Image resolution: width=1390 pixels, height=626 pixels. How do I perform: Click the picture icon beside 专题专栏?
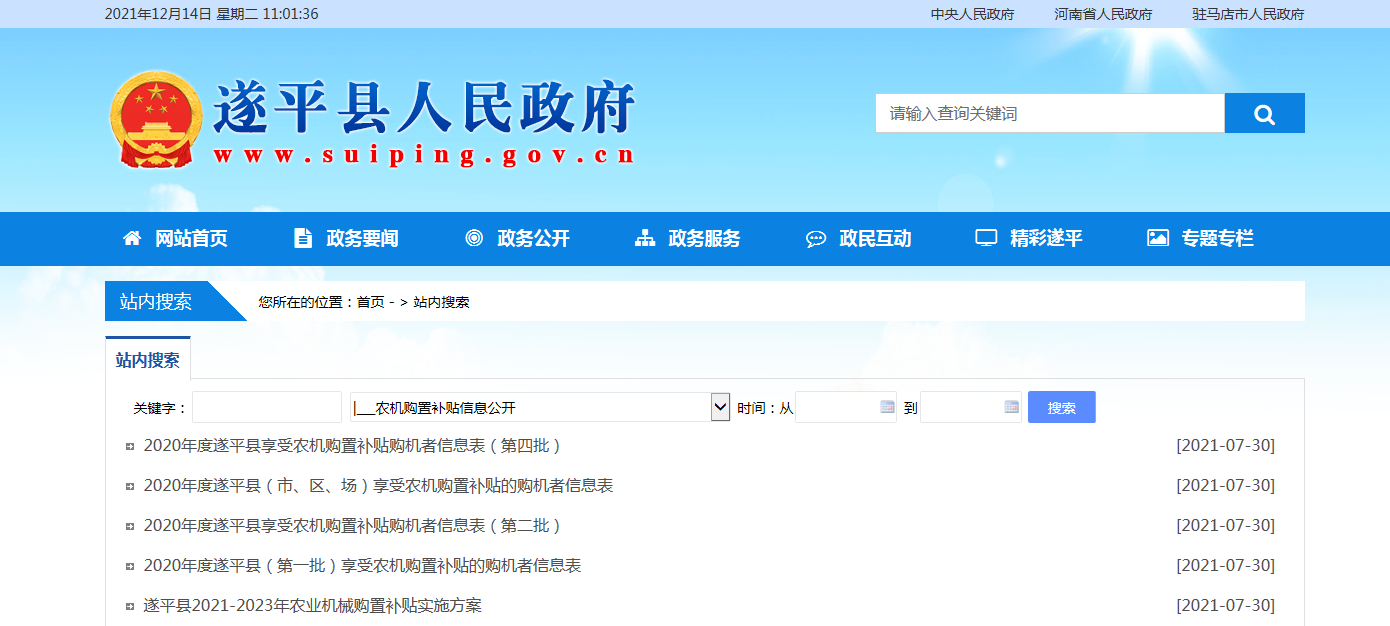pos(1158,238)
